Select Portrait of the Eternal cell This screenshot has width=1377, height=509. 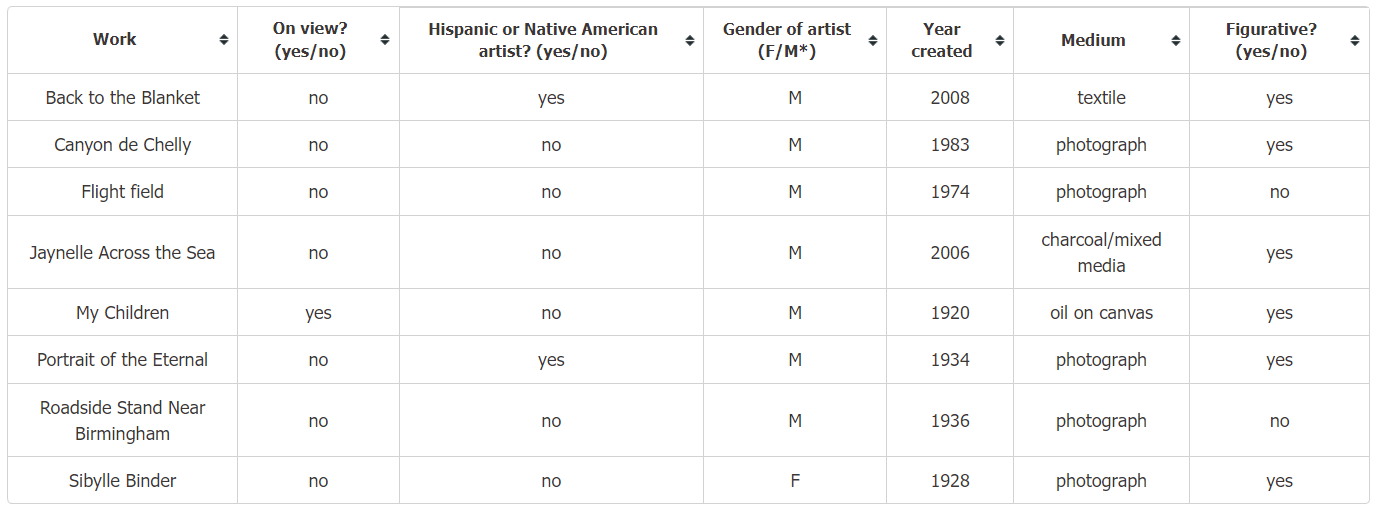pos(123,360)
